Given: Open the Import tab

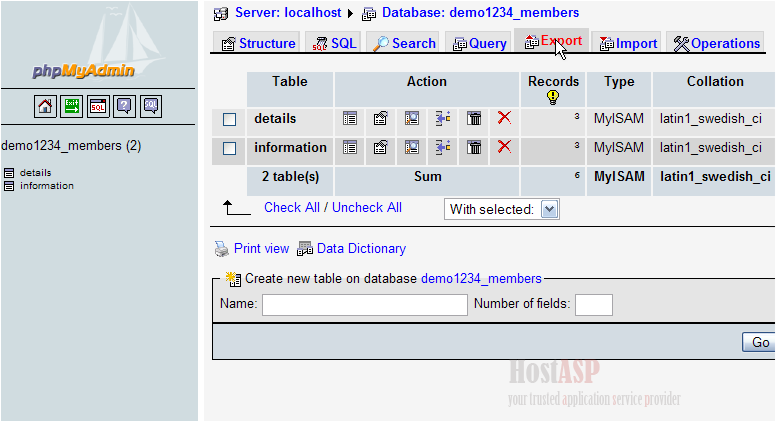Looking at the screenshot, I should tap(628, 43).
